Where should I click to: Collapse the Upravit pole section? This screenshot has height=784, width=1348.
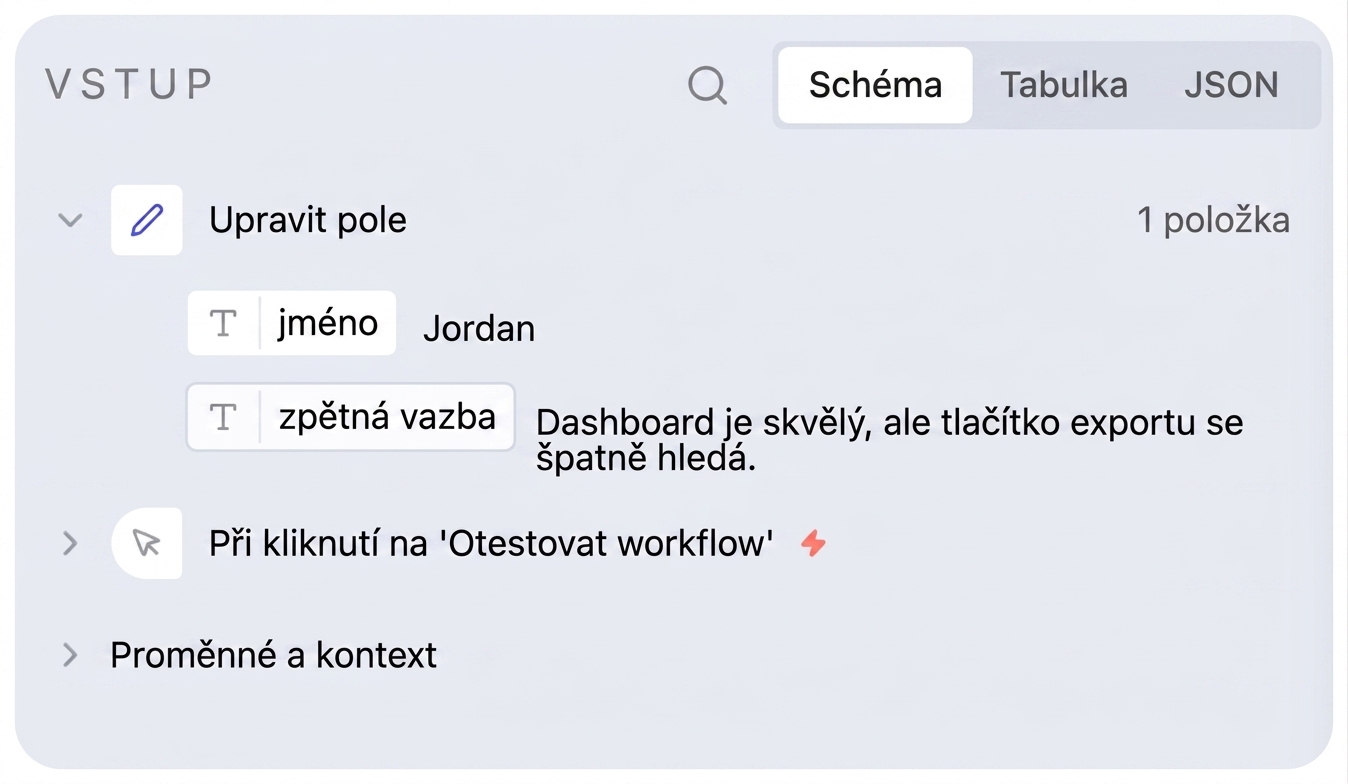pyautogui.click(x=70, y=220)
